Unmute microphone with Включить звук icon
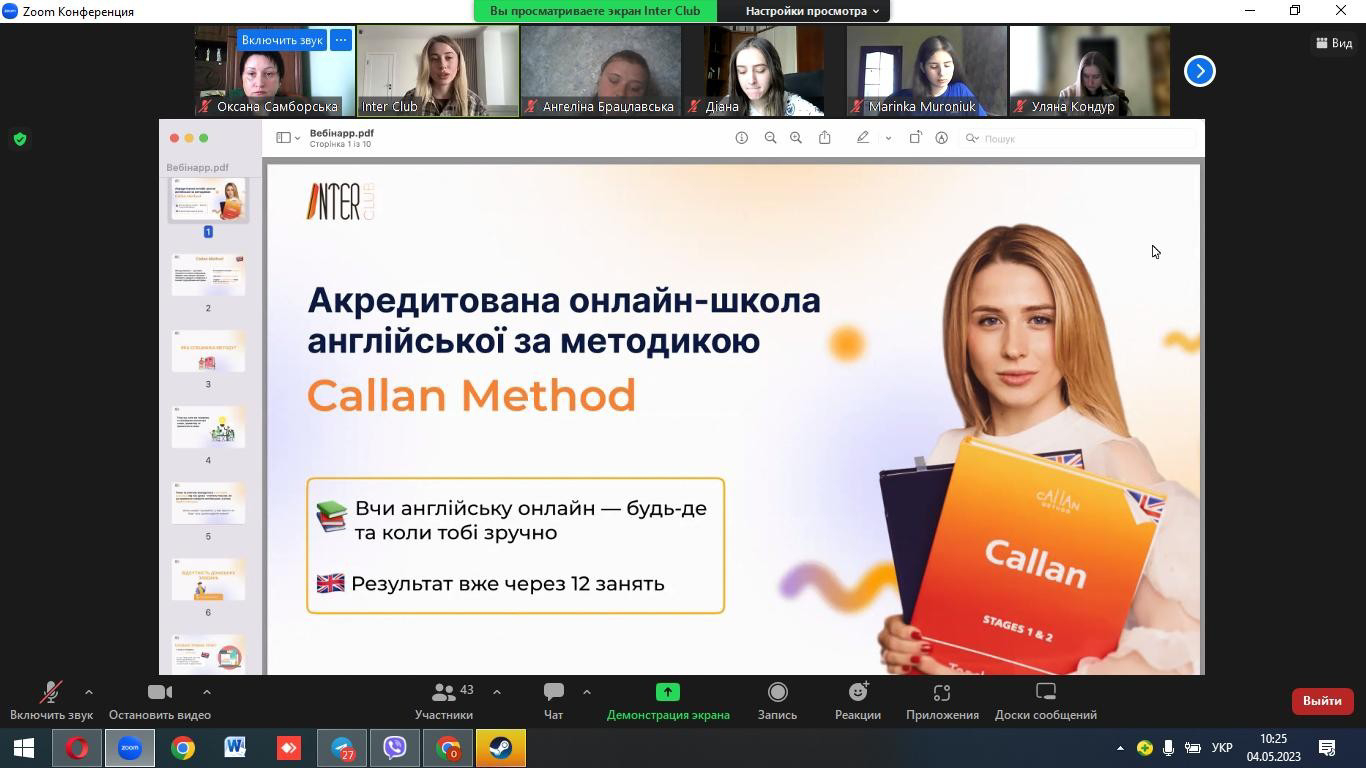Screen dimensions: 1366x768 pyautogui.click(x=51, y=700)
